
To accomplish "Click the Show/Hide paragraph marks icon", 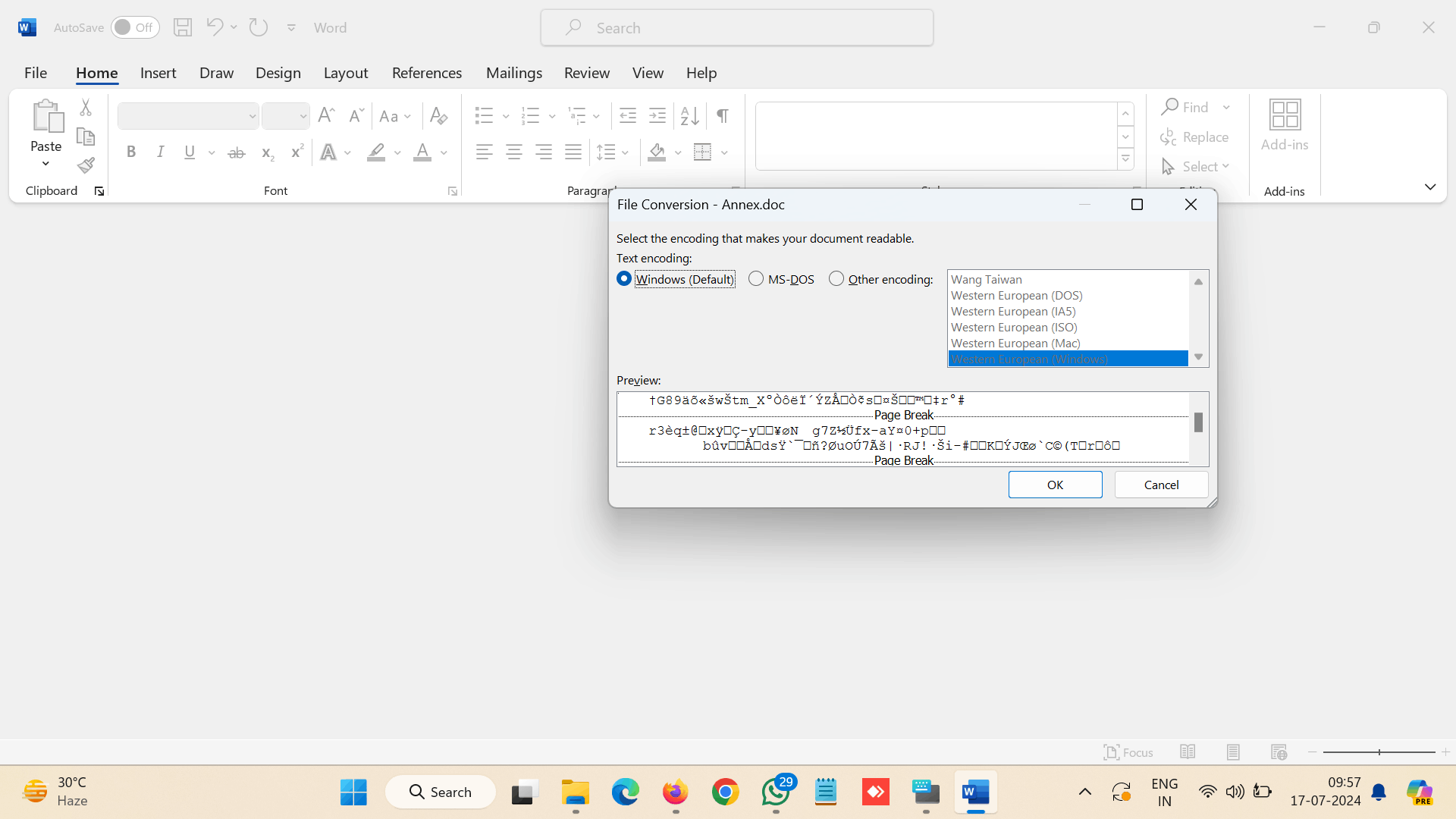I will [x=723, y=116].
